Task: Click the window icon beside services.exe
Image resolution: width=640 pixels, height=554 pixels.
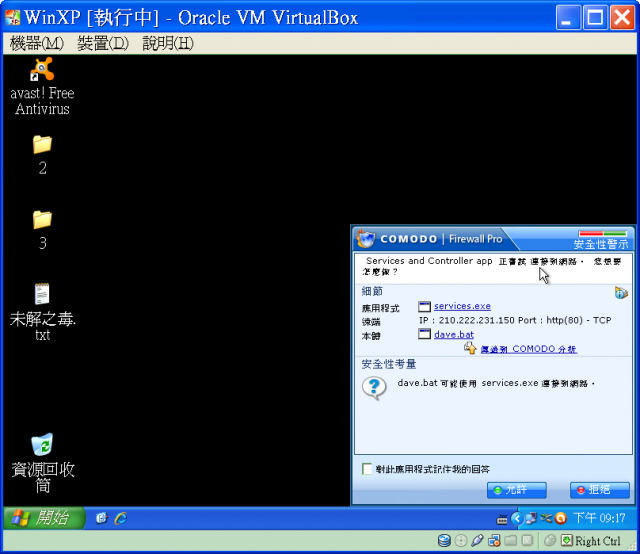Action: [424, 306]
